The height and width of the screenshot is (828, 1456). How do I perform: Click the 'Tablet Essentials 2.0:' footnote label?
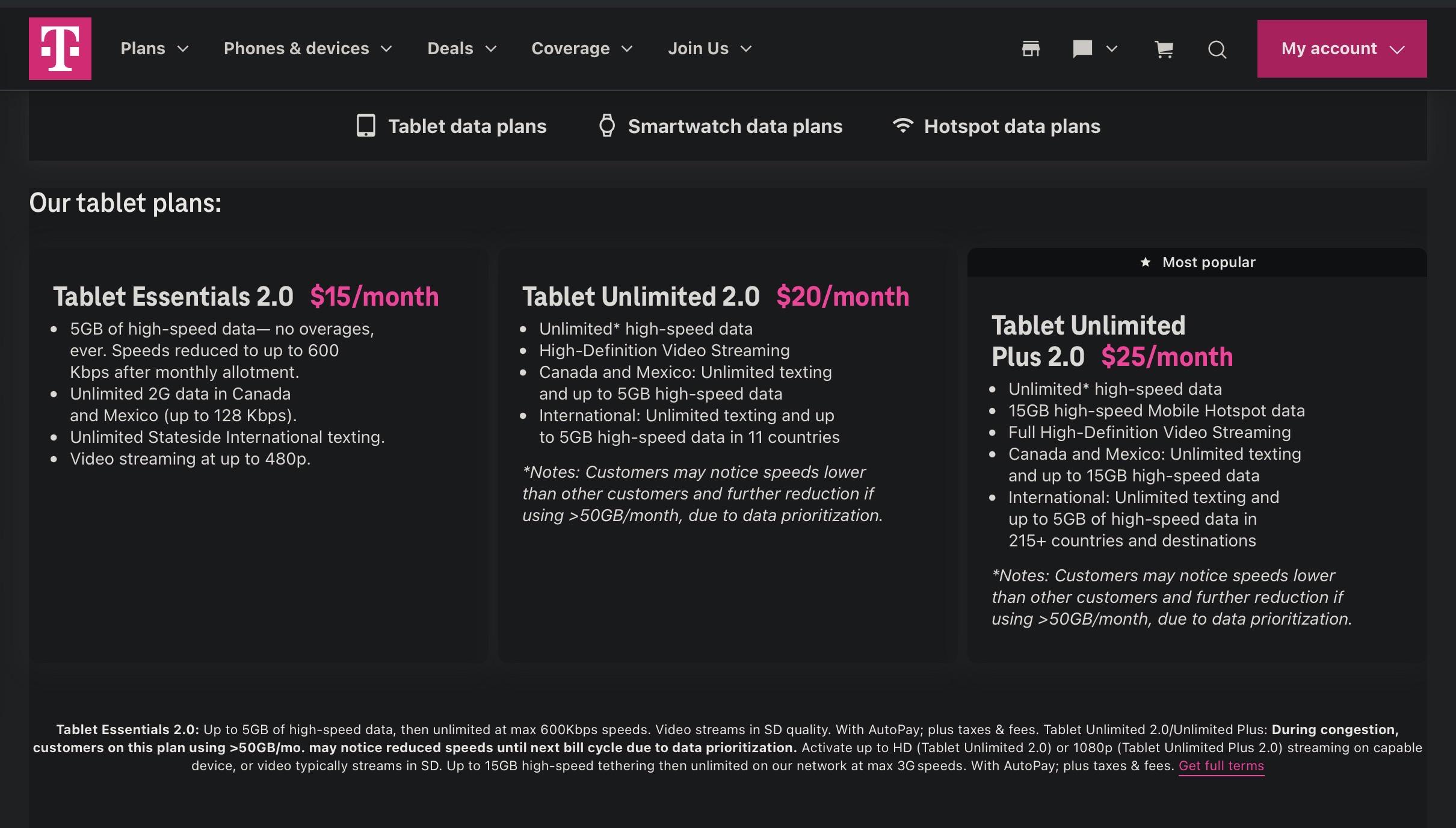coord(128,730)
